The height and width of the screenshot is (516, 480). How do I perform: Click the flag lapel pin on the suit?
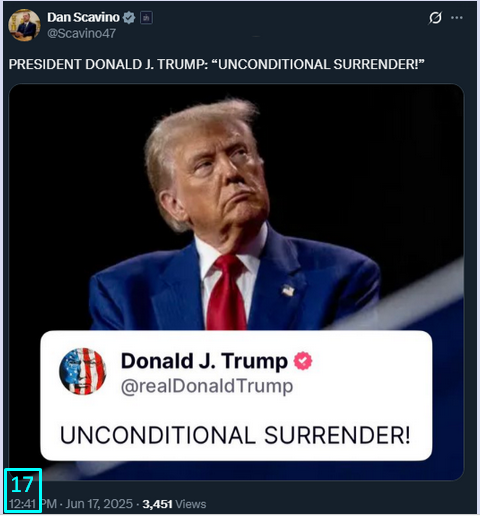coord(288,290)
